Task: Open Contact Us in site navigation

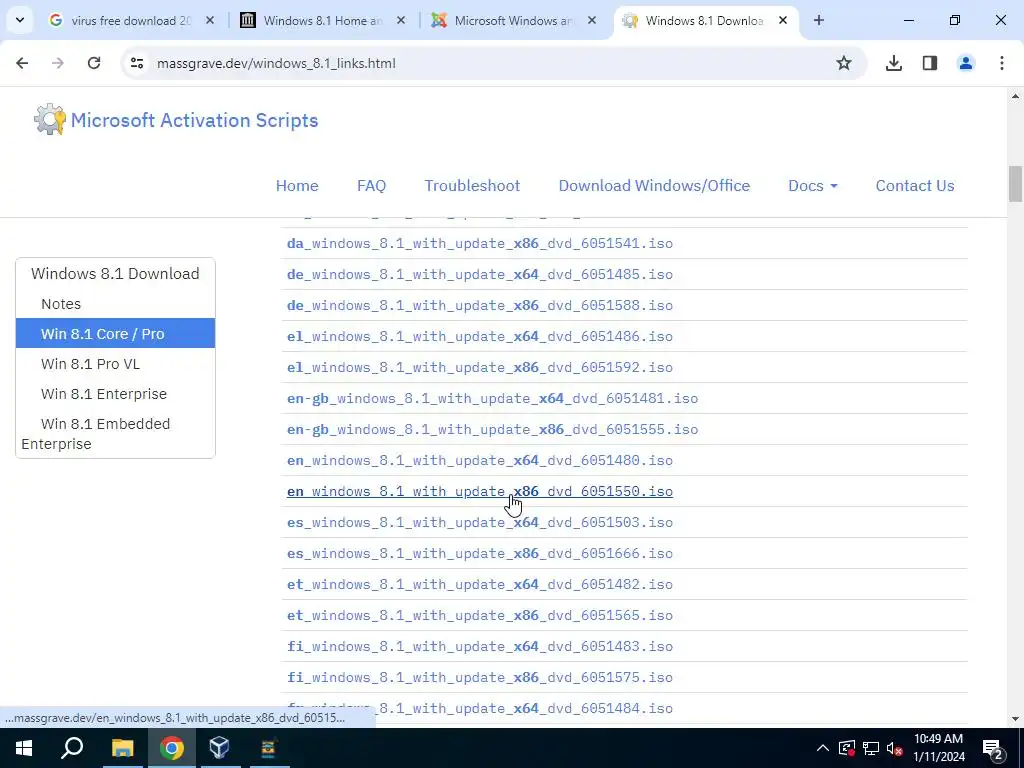Action: [915, 185]
